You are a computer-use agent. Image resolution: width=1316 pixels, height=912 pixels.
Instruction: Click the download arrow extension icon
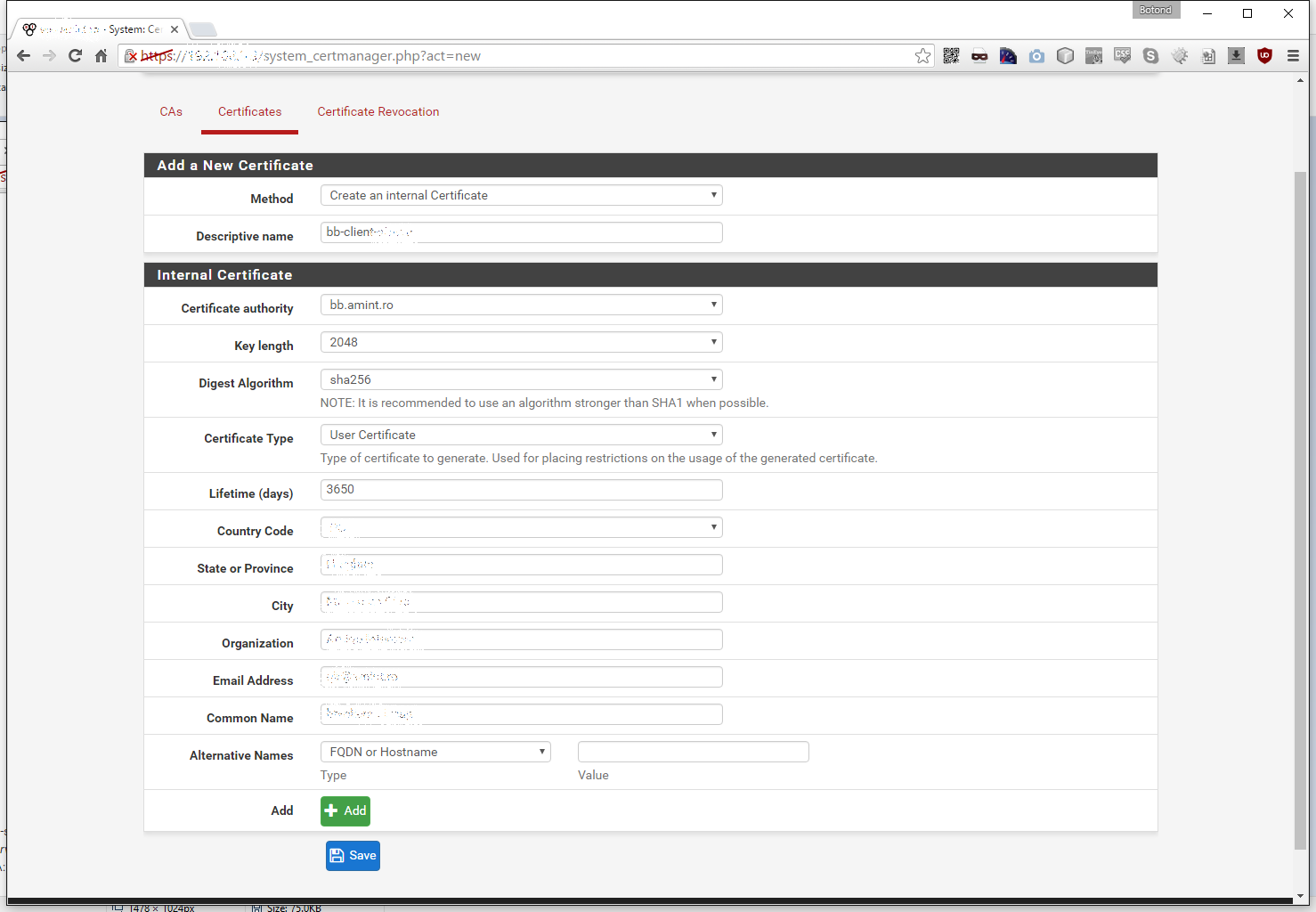pyautogui.click(x=1236, y=56)
